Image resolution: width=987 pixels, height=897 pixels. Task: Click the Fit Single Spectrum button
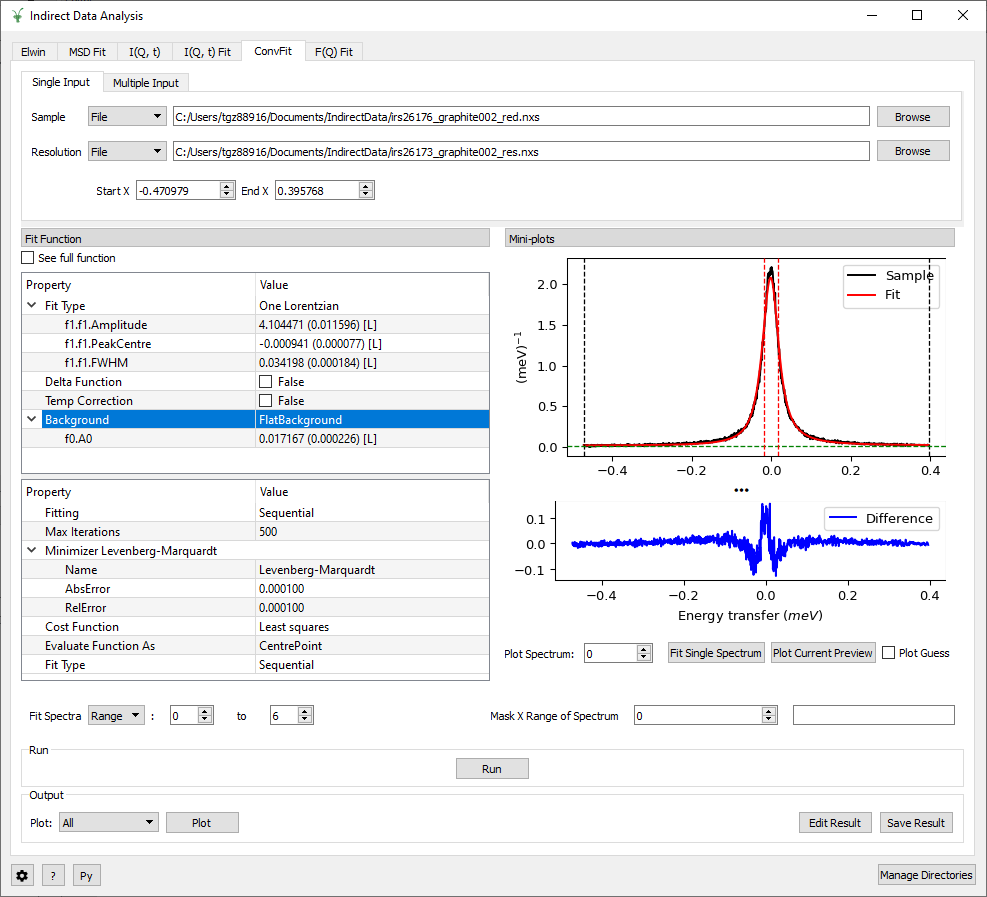(716, 653)
